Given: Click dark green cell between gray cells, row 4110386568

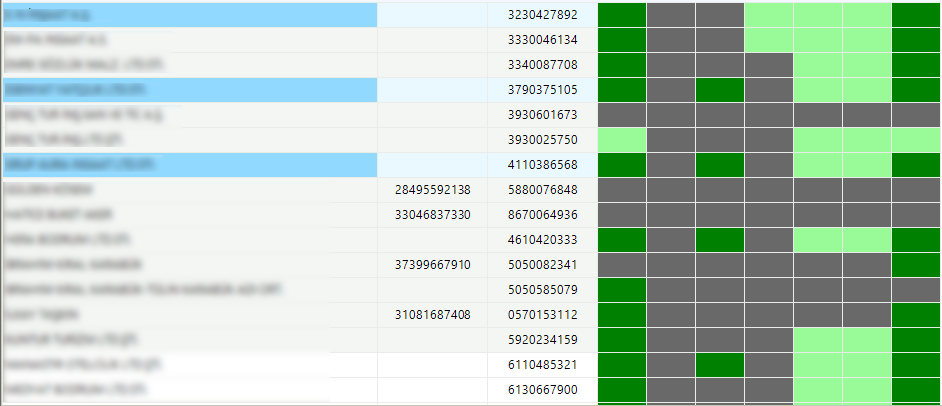Looking at the screenshot, I should pos(720,165).
